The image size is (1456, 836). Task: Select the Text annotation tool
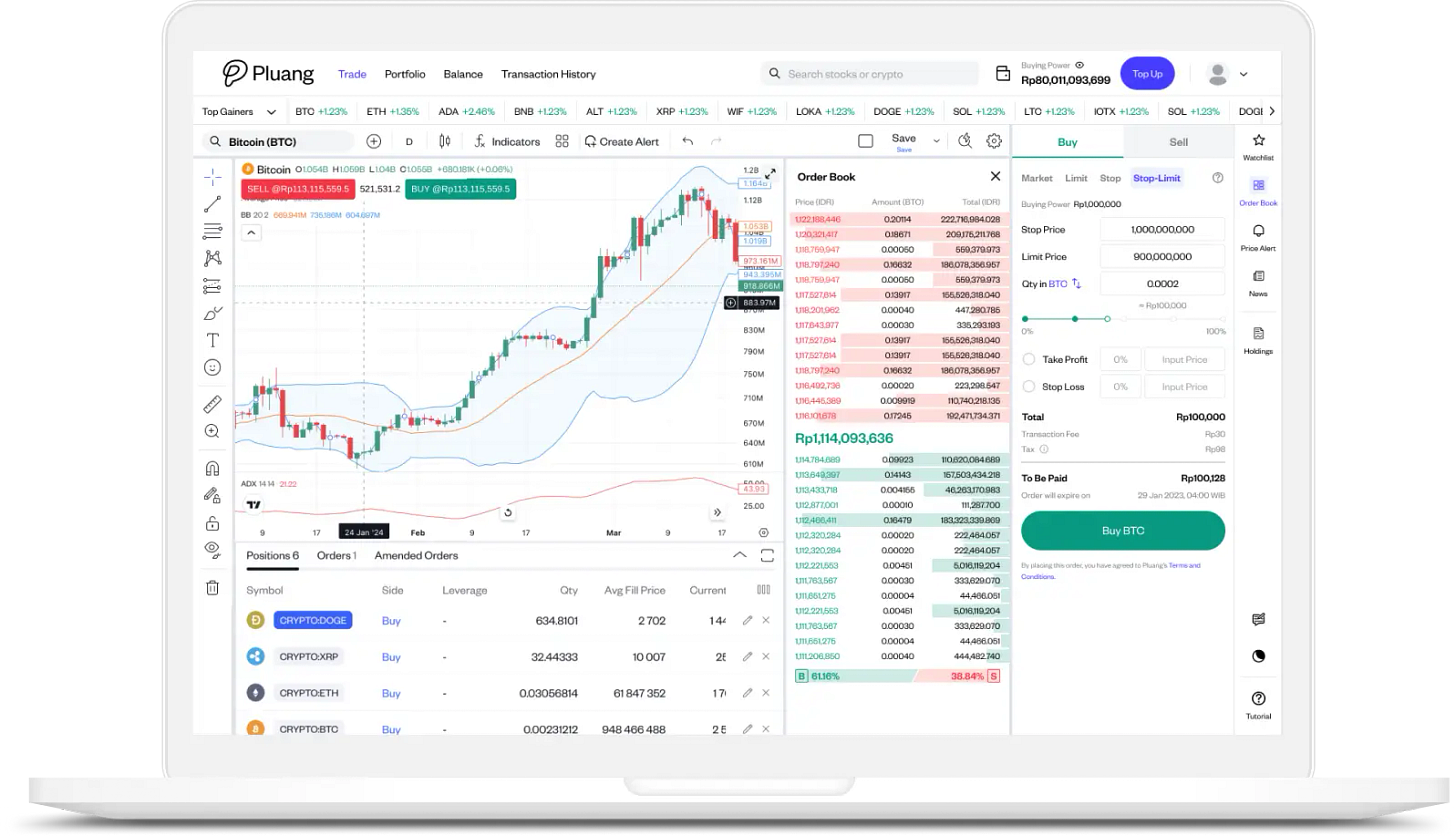coord(212,340)
